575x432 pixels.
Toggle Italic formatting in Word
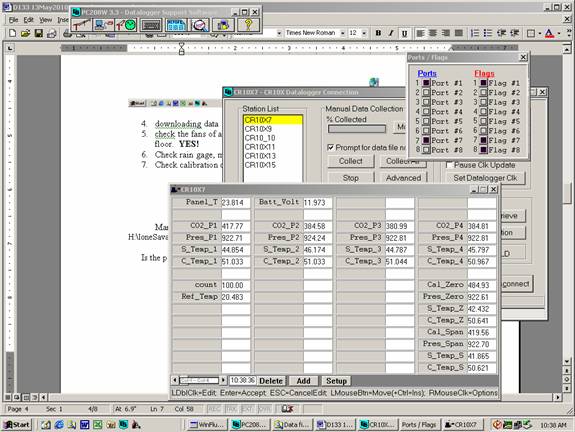(x=391, y=33)
